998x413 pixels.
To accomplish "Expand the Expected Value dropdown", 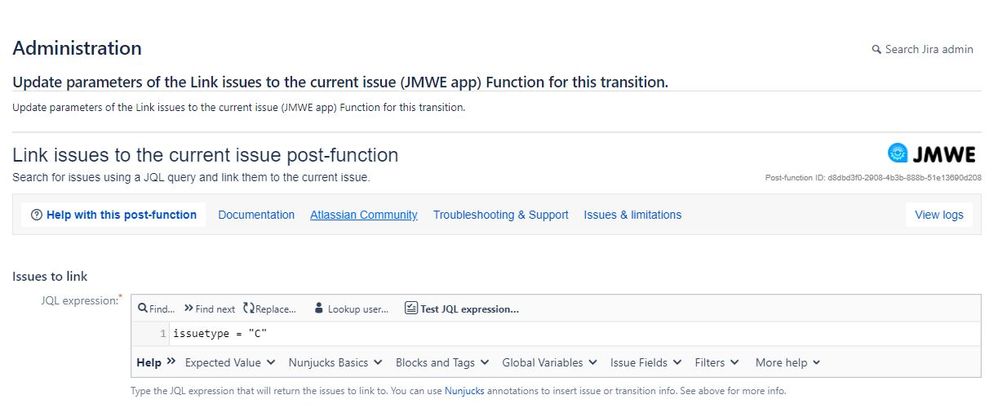I will (x=230, y=362).
